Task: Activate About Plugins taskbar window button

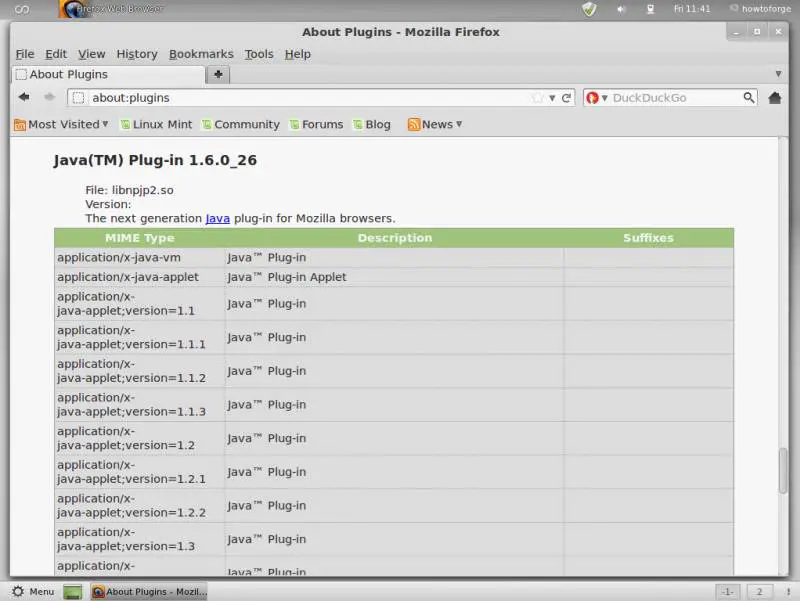Action: 149,592
